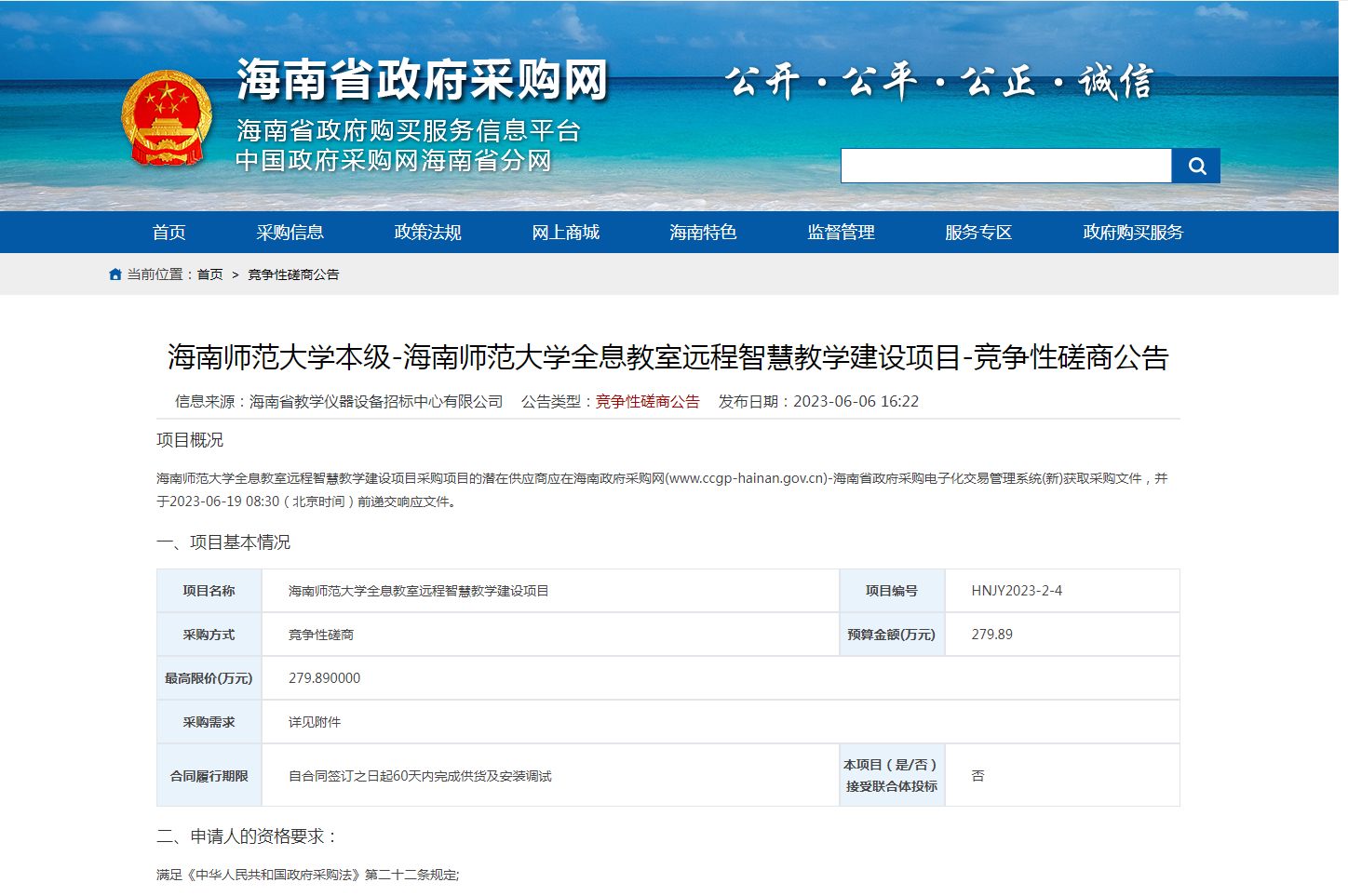The image size is (1348, 896).
Task: Click the 满足《中华人民共和国政府采购法》 line
Action: pos(308,875)
